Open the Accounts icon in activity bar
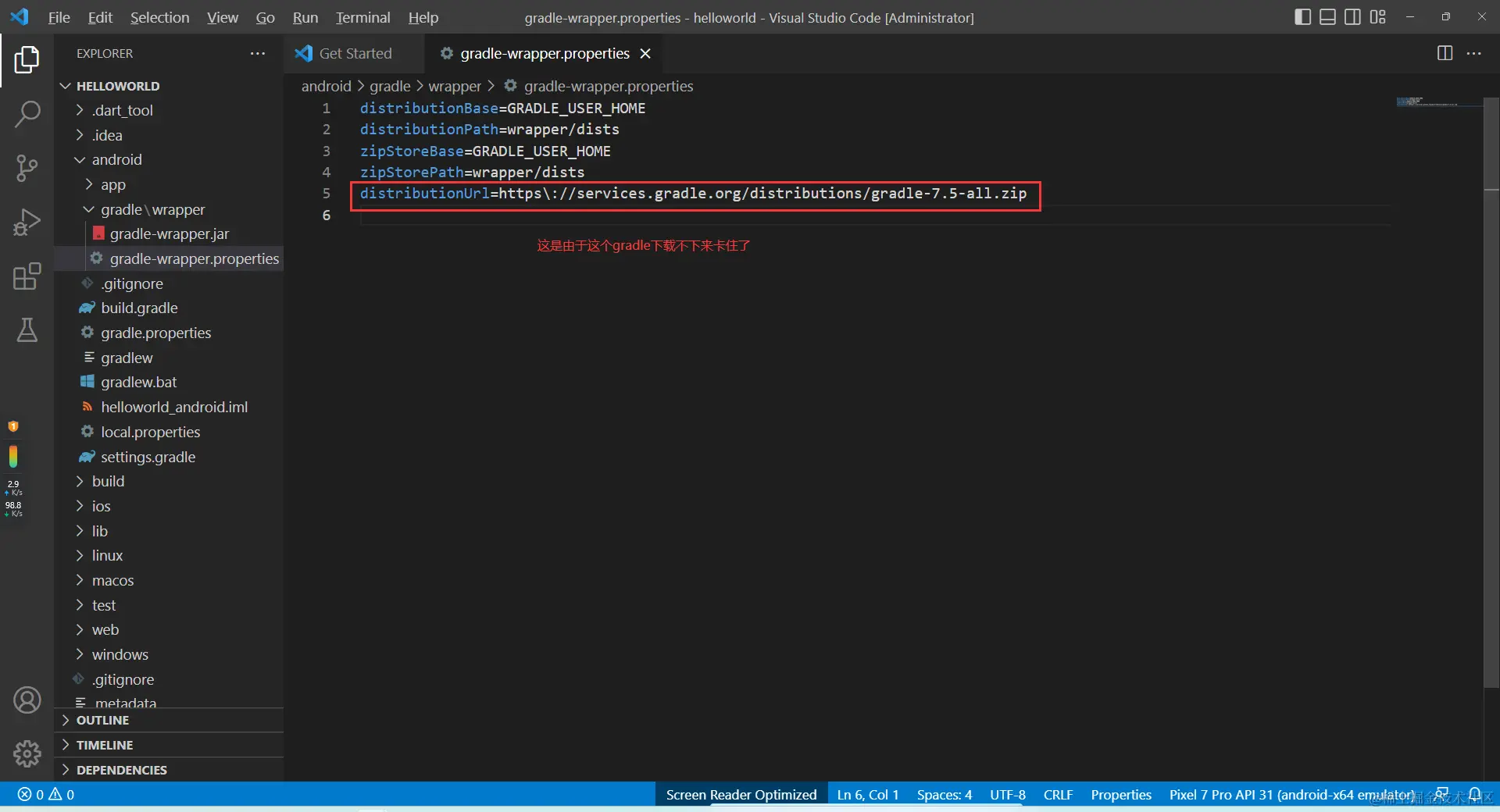Viewport: 1500px width, 812px height. pos(27,700)
